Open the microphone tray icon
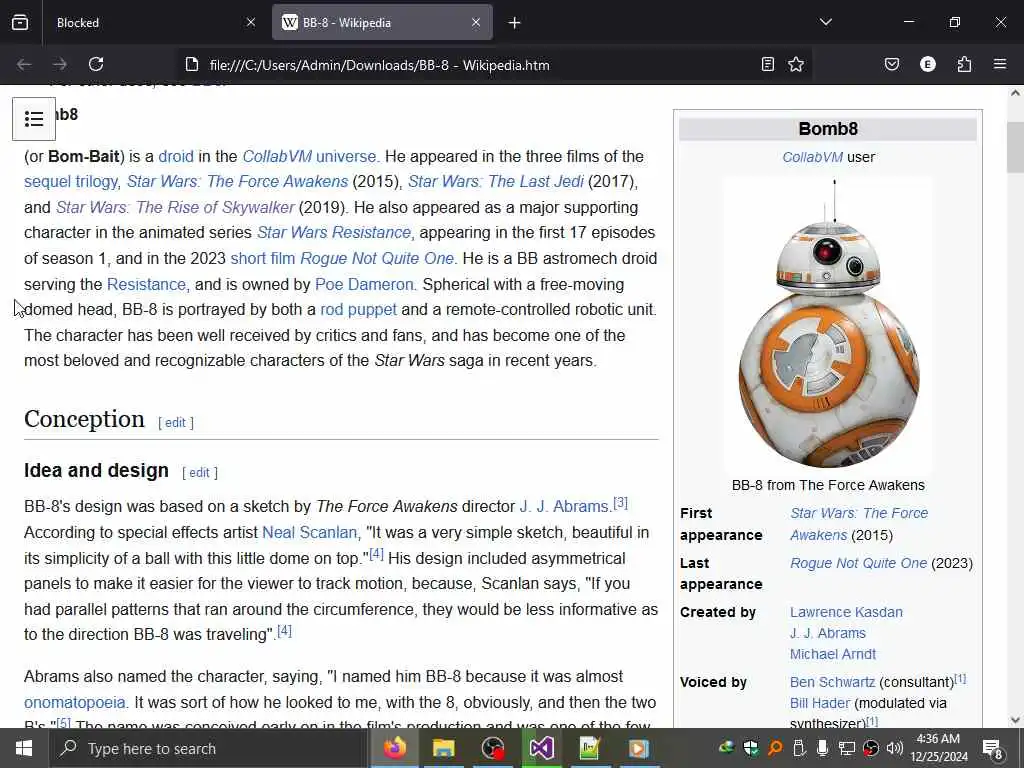Screen dimensions: 1024x768 [x=822, y=748]
